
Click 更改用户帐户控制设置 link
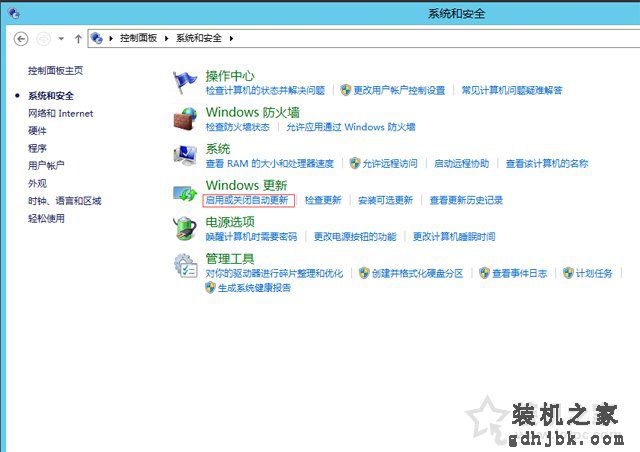point(399,90)
